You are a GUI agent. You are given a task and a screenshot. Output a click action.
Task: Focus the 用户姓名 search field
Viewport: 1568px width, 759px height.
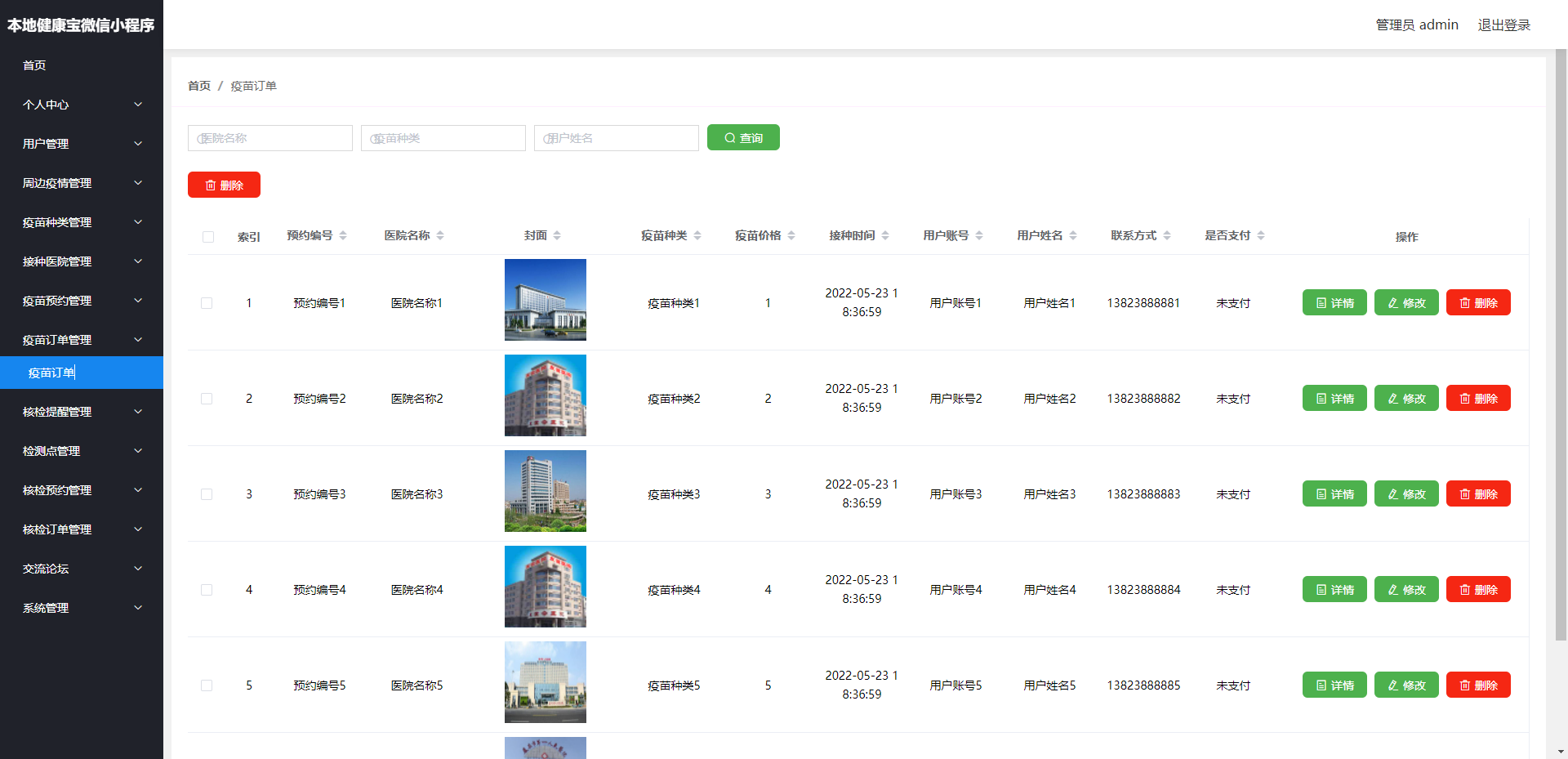[617, 138]
